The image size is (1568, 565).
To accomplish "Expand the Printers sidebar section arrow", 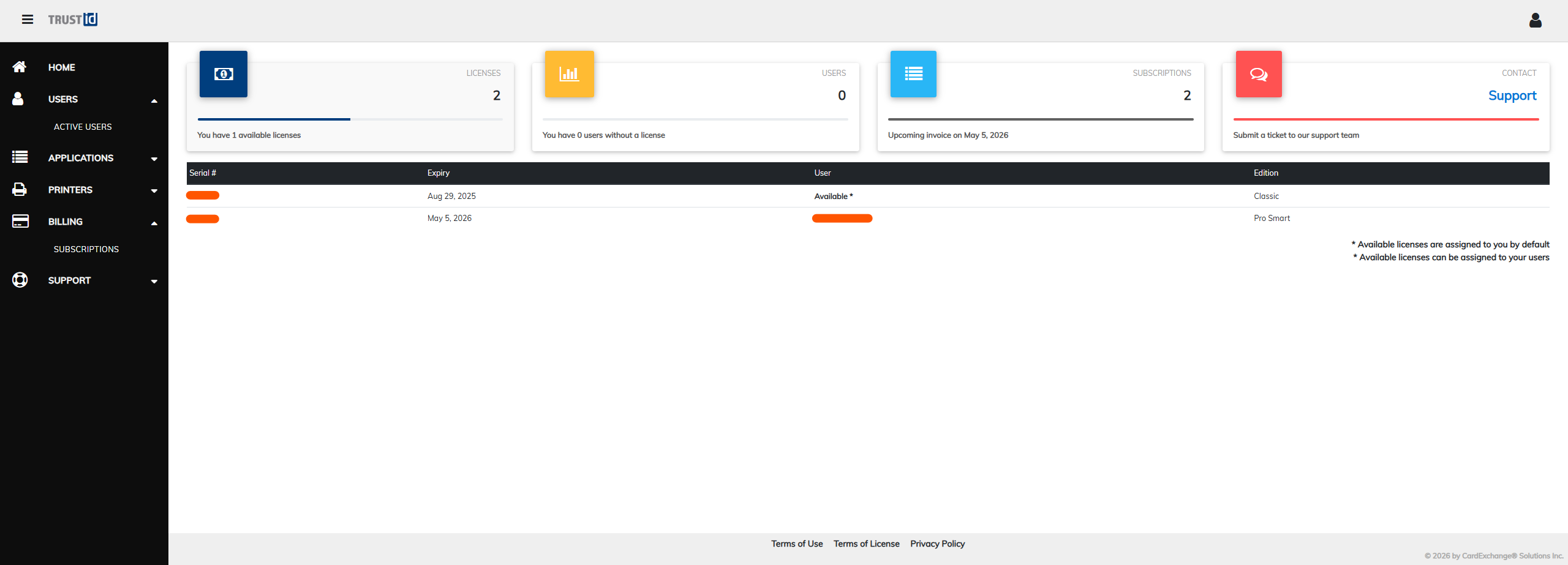I will click(x=154, y=191).
